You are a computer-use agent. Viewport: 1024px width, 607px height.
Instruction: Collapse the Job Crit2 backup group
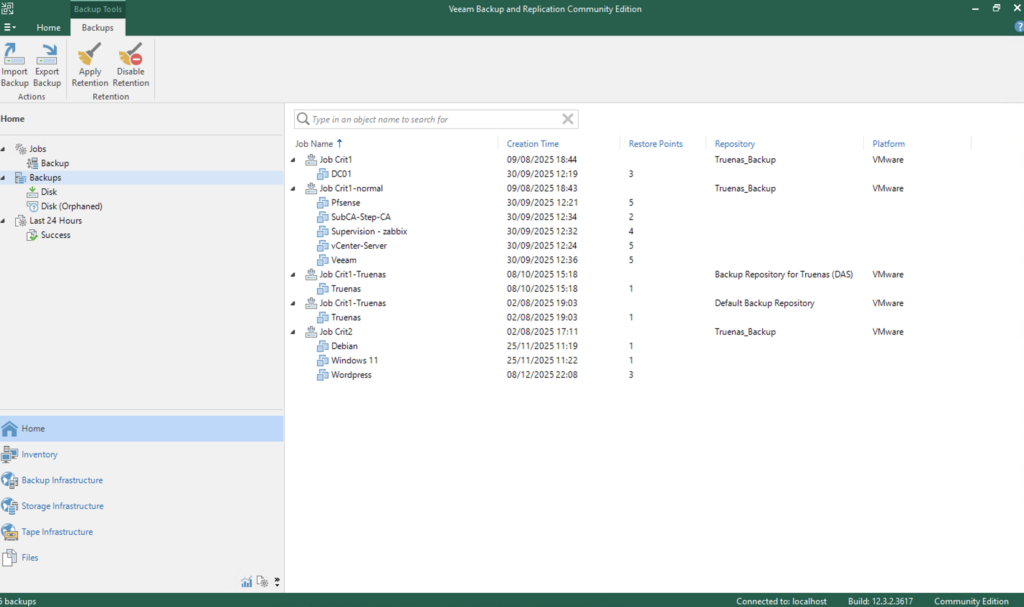point(293,332)
